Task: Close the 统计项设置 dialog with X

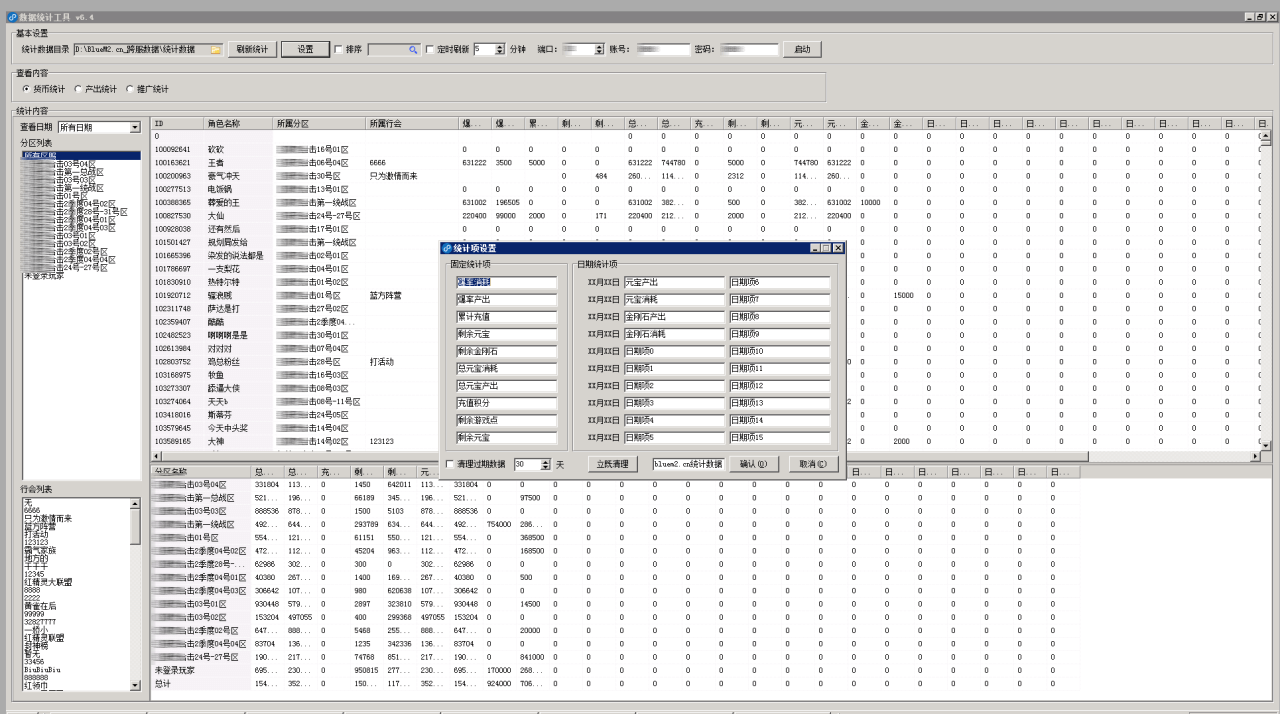Action: point(838,248)
